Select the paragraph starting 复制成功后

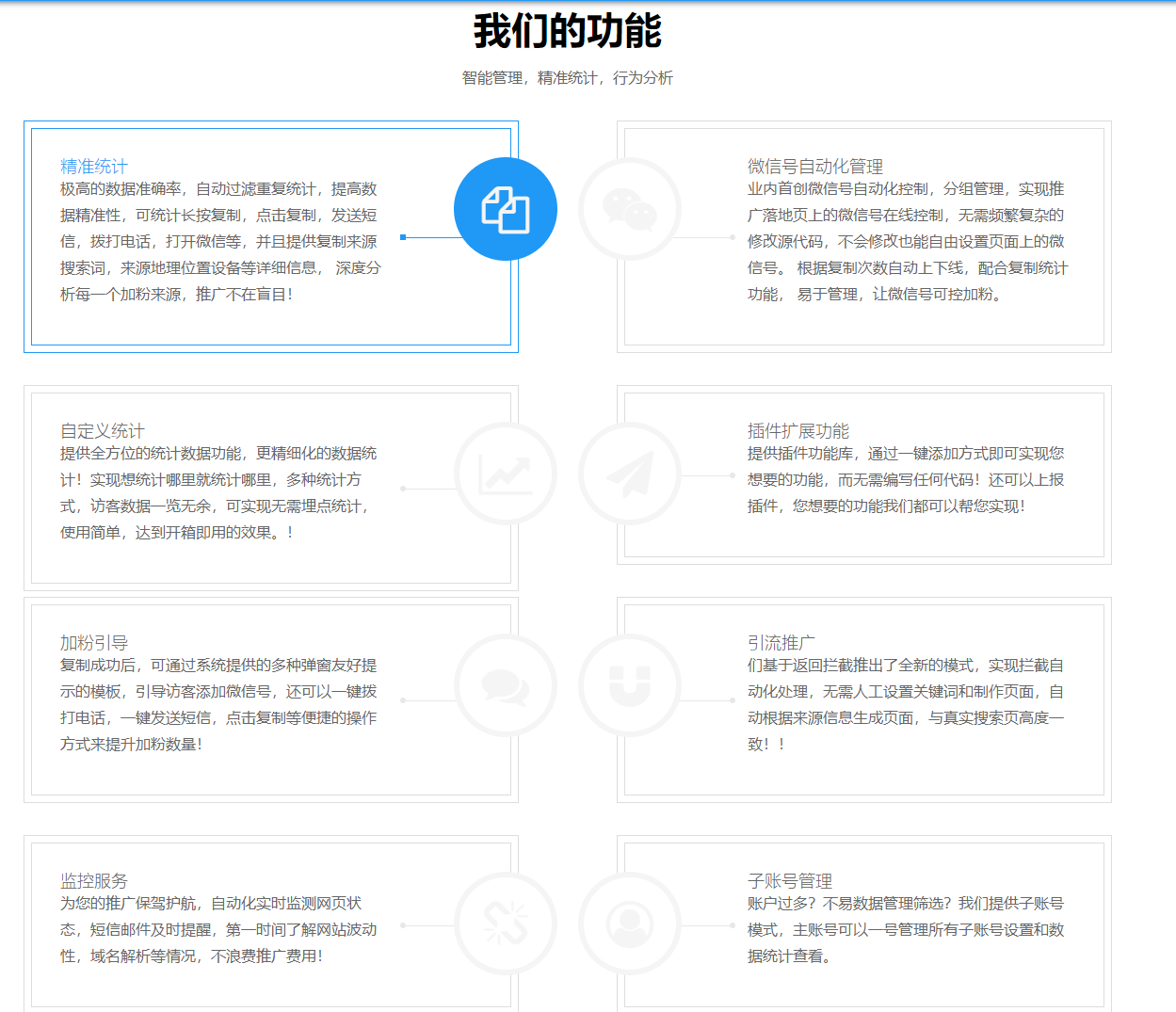[218, 705]
